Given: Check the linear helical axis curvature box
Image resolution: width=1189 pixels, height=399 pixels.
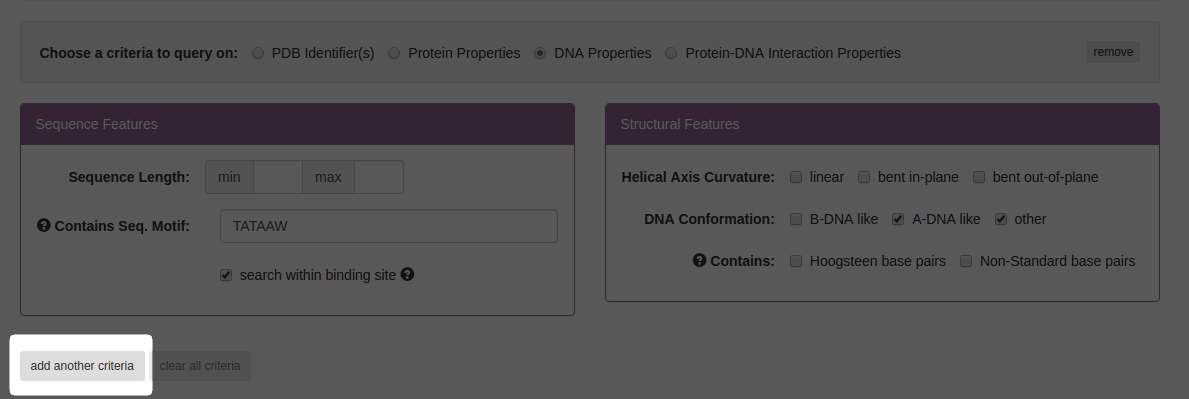Looking at the screenshot, I should pos(795,177).
